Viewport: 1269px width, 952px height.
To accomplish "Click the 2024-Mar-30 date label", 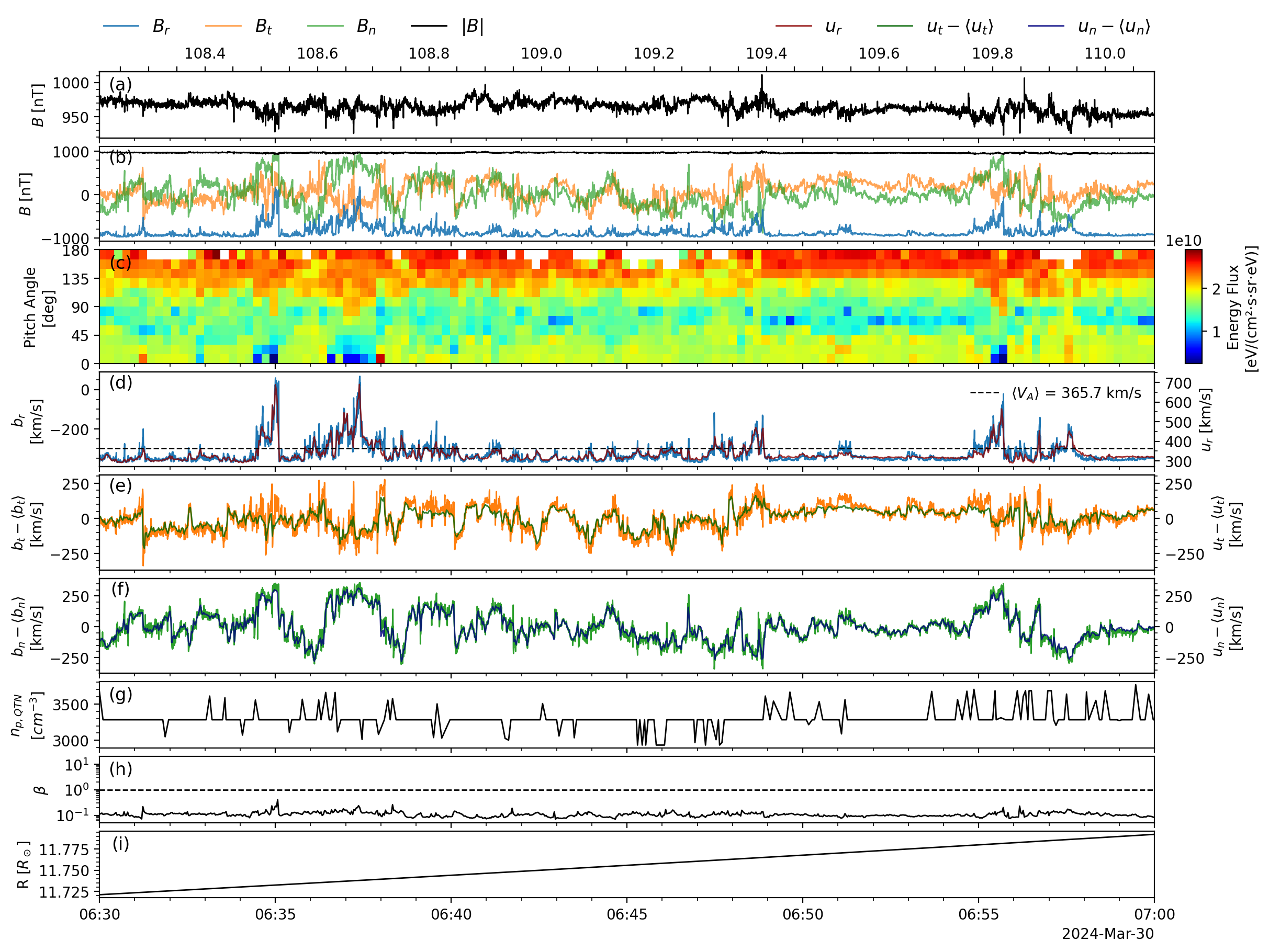I will 1107,934.
